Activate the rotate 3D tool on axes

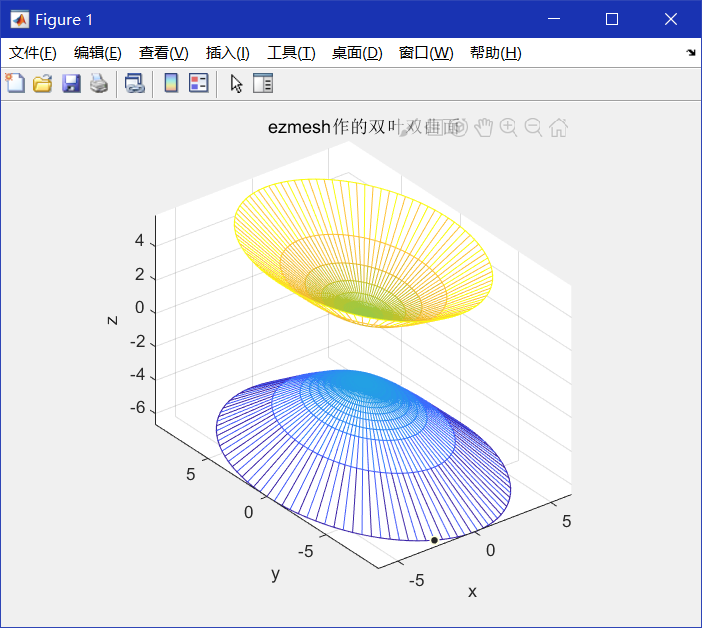coord(459,128)
